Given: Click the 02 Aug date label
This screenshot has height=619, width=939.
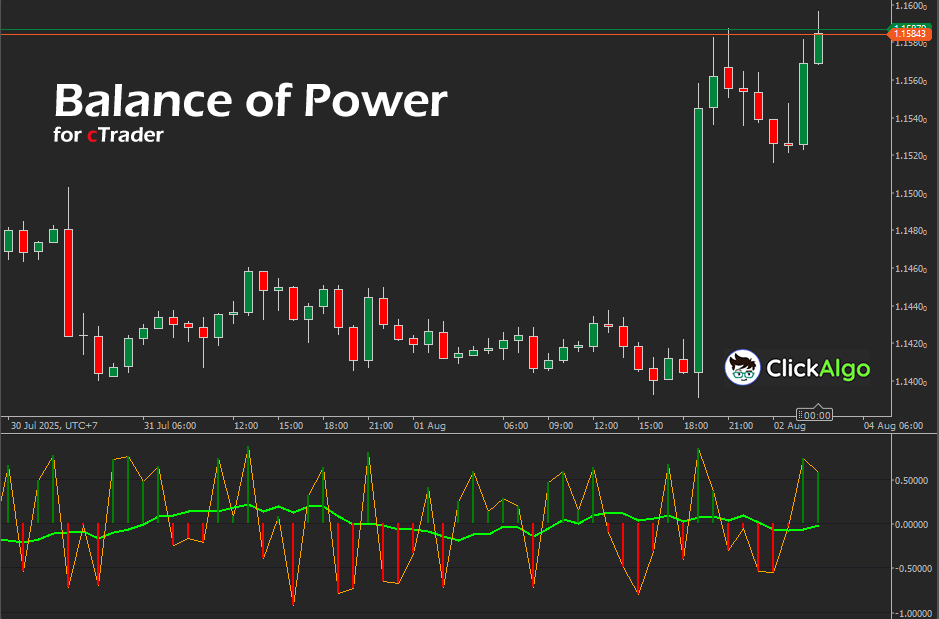Looking at the screenshot, I should 789,426.
